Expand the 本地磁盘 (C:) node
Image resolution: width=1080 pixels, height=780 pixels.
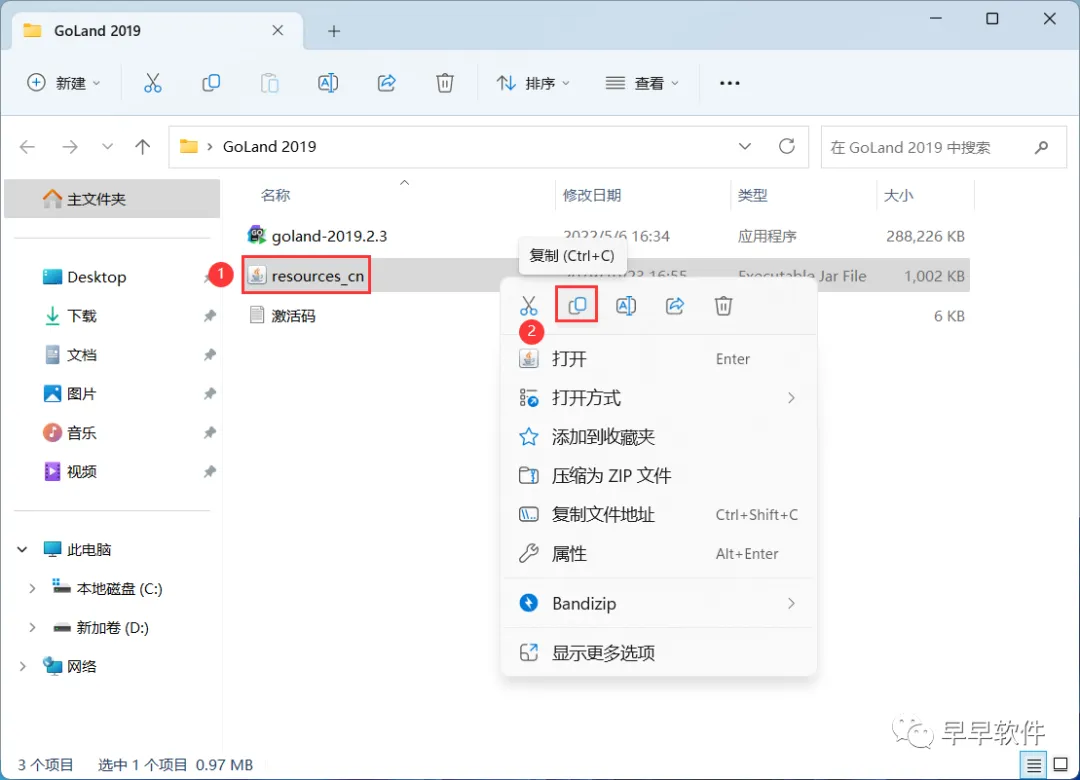point(32,588)
